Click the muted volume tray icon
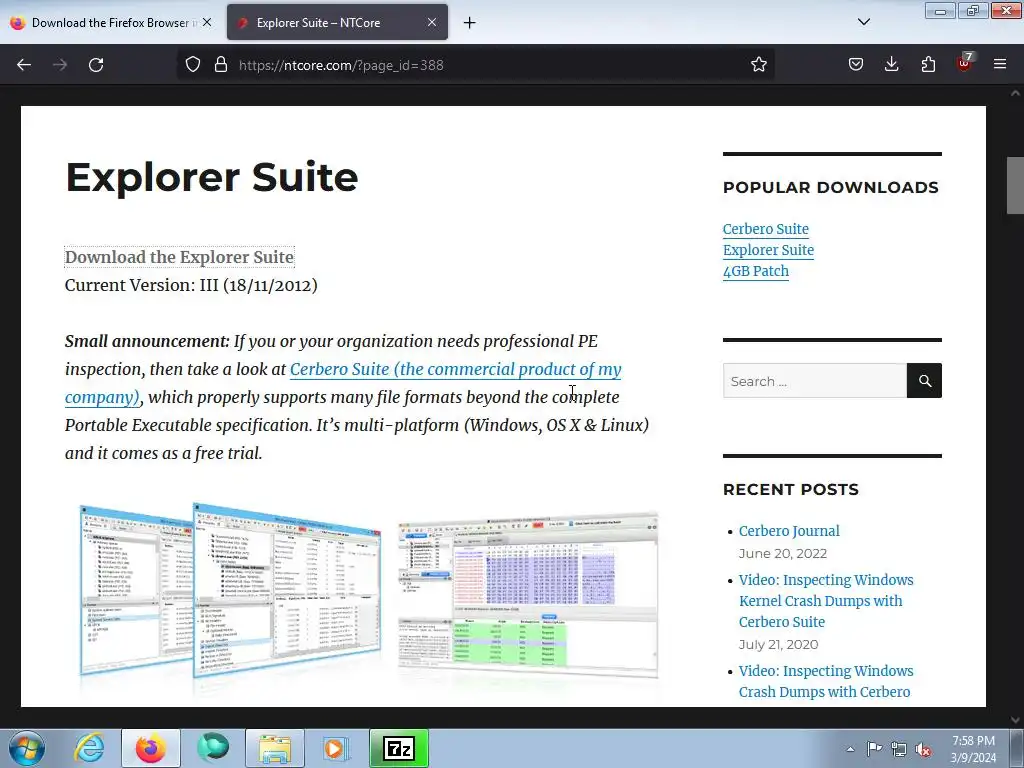Screen dimensions: 1024x768 click(x=923, y=749)
